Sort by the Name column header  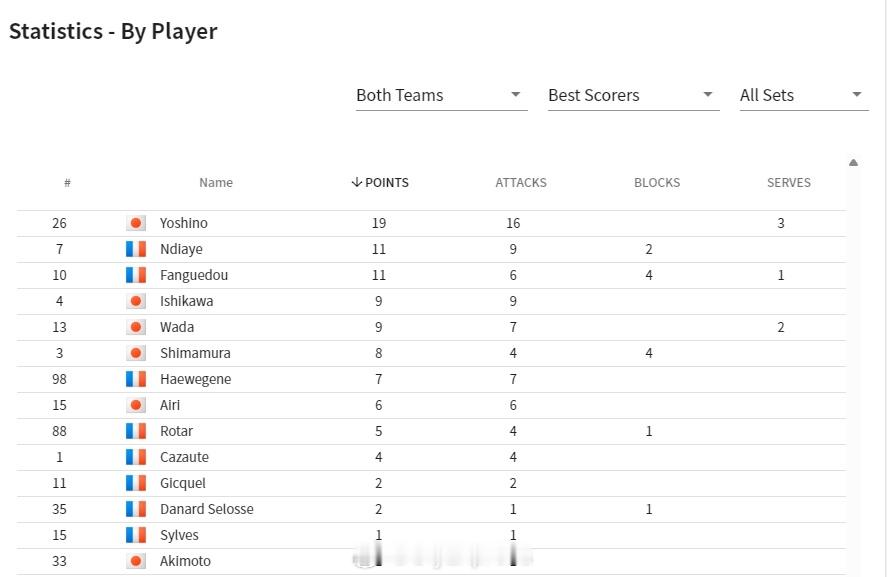pos(216,183)
